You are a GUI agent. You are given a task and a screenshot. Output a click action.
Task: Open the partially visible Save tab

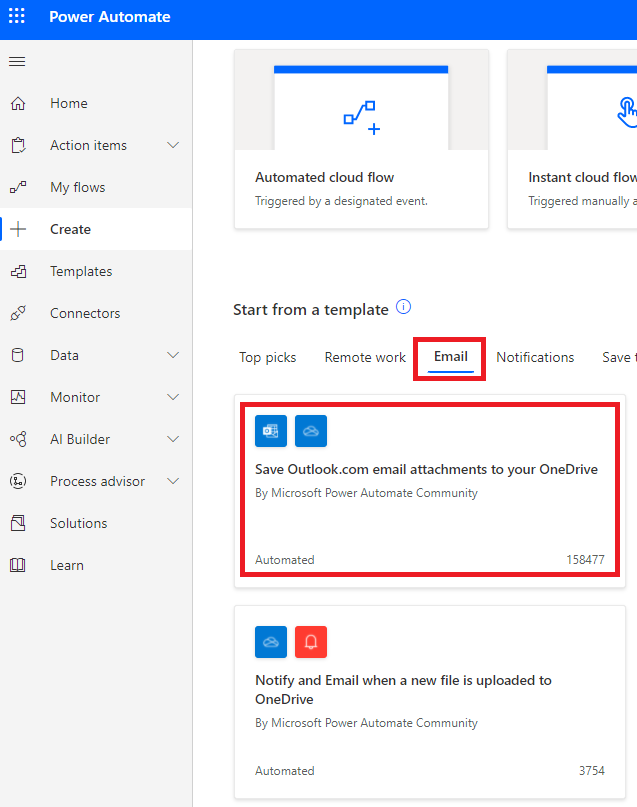coord(619,357)
